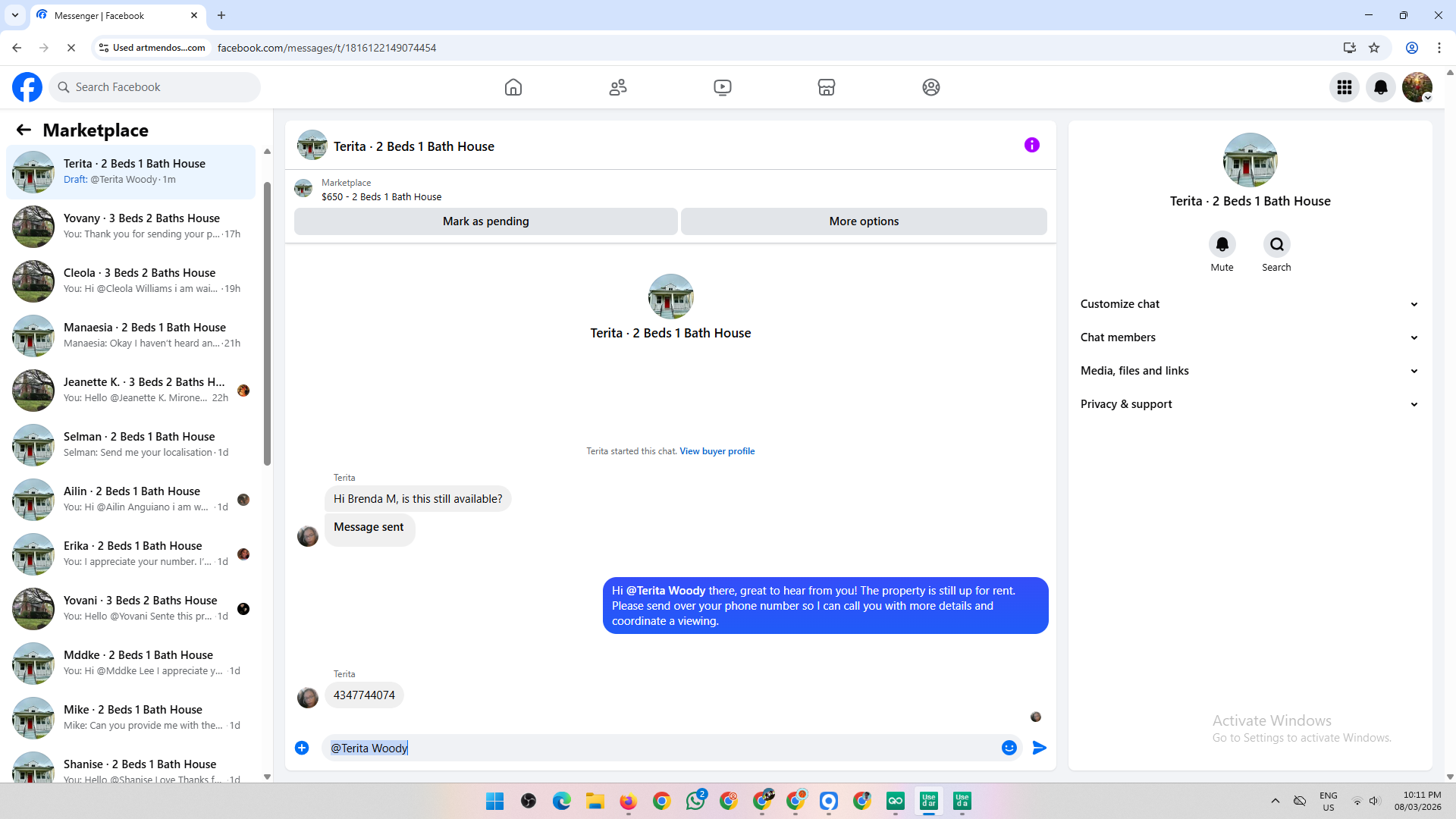Click the plus attachment icon
The width and height of the screenshot is (1456, 819).
(x=302, y=748)
